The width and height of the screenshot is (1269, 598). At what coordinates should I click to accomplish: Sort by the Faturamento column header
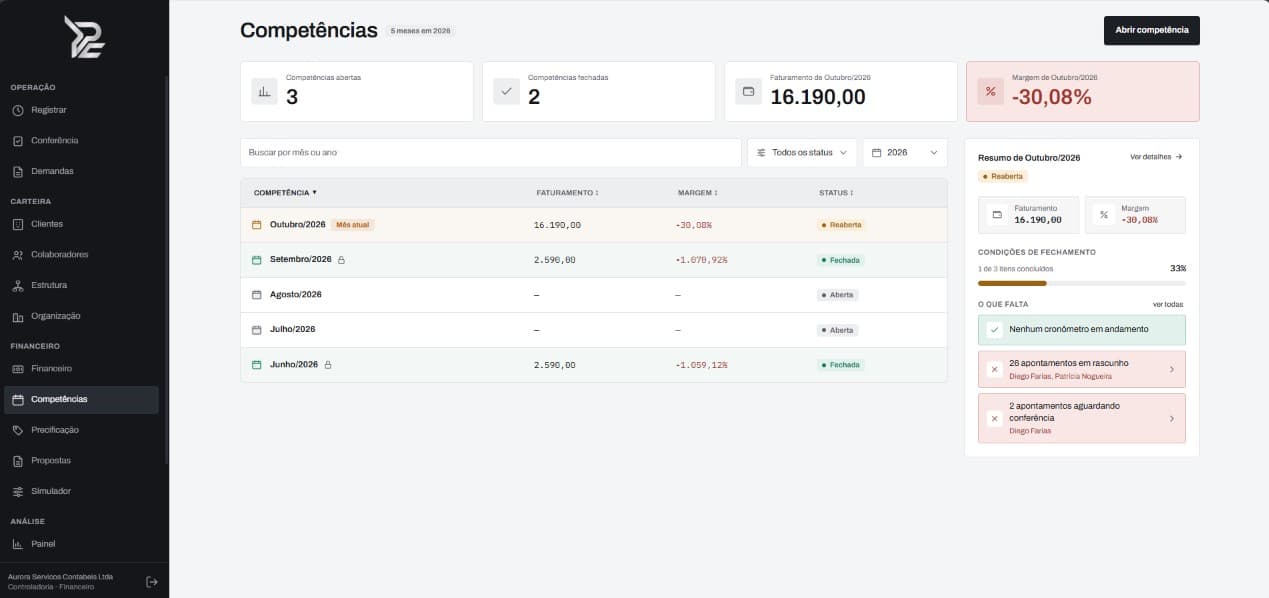point(567,192)
